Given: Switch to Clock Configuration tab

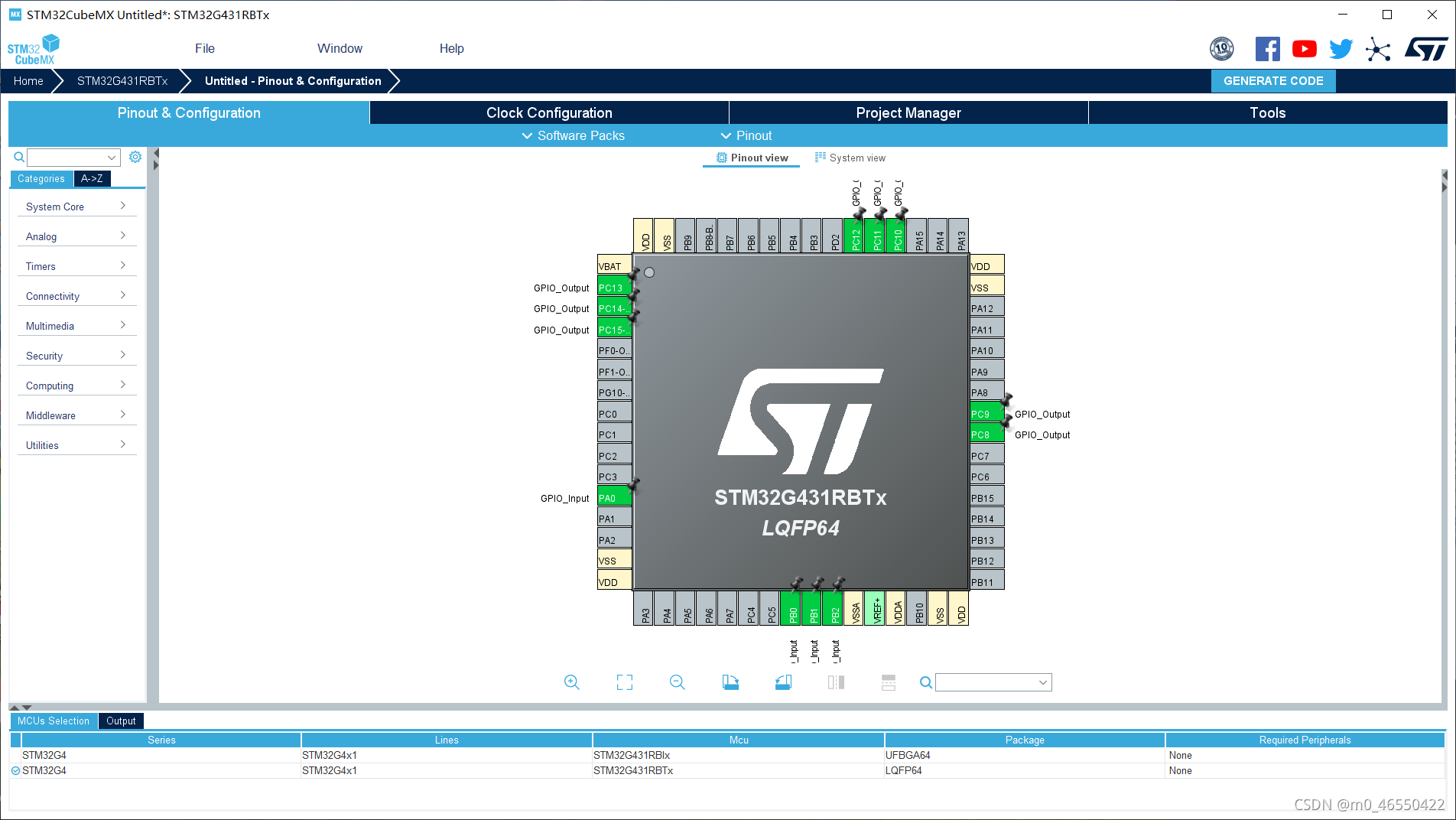Looking at the screenshot, I should 549,112.
